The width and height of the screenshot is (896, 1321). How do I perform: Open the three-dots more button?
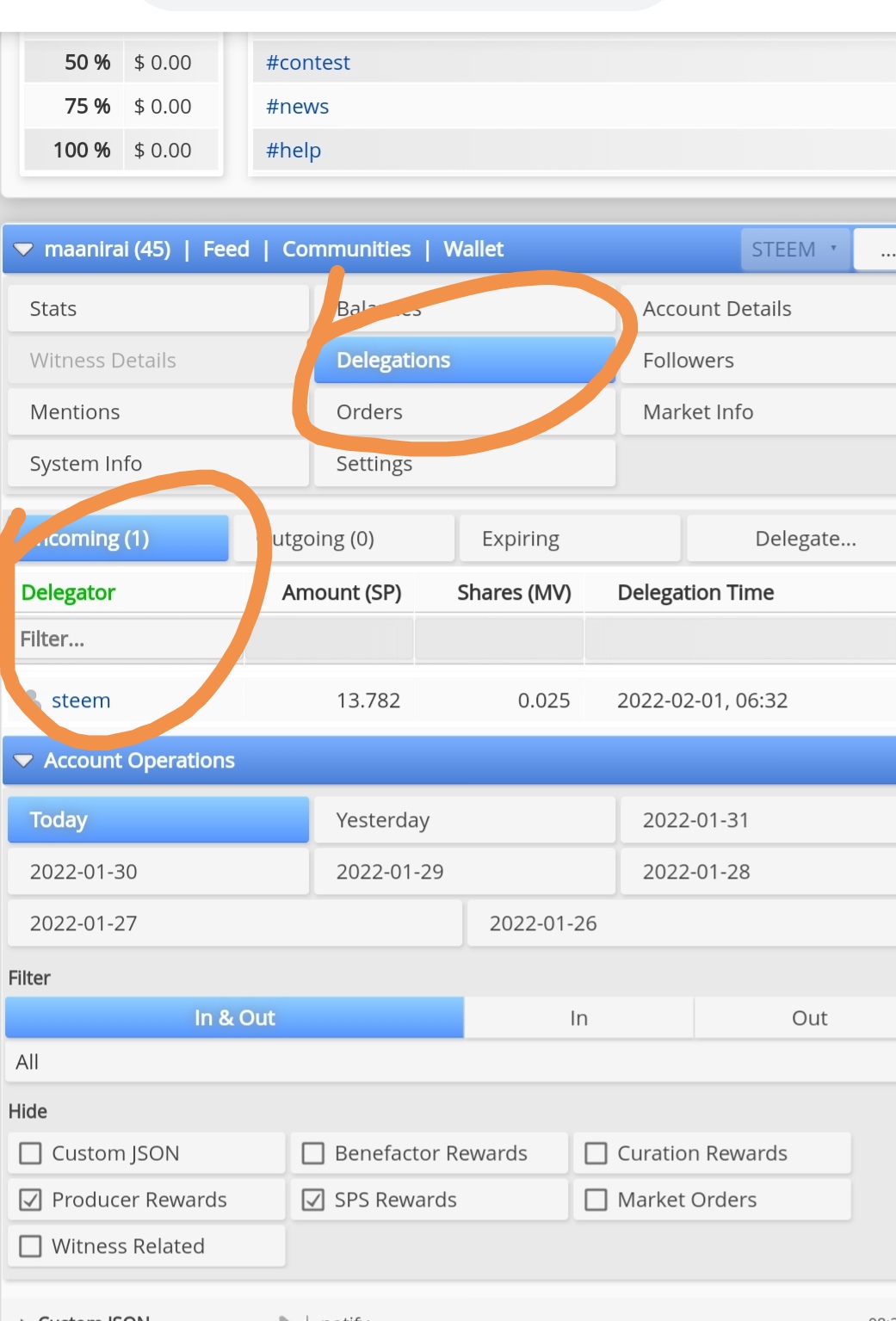point(884,250)
